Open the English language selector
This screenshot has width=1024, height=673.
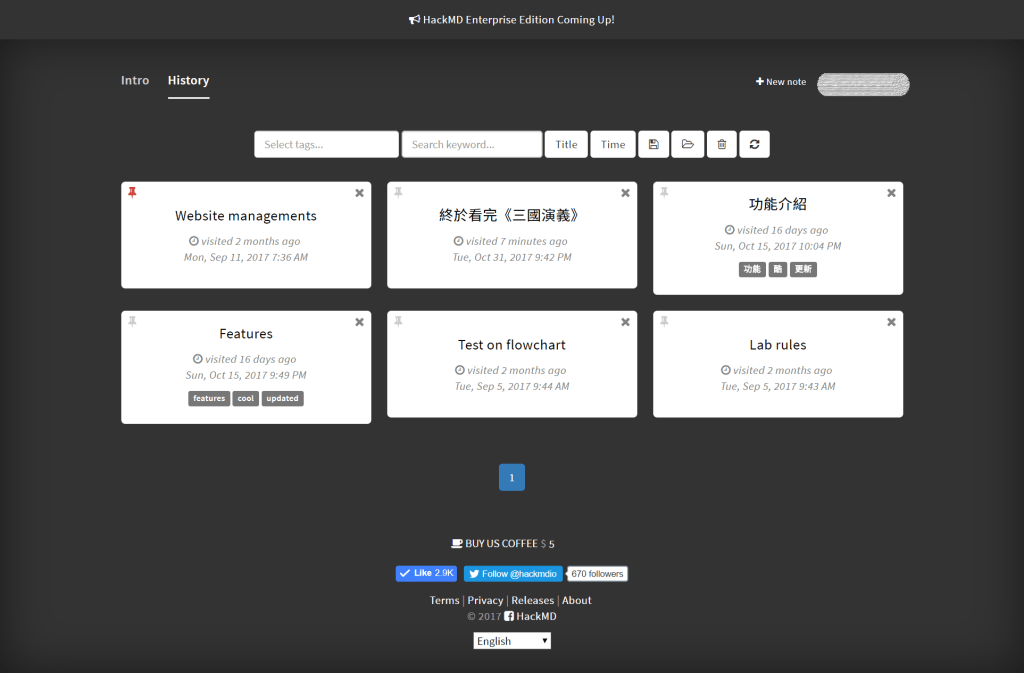[x=511, y=640]
